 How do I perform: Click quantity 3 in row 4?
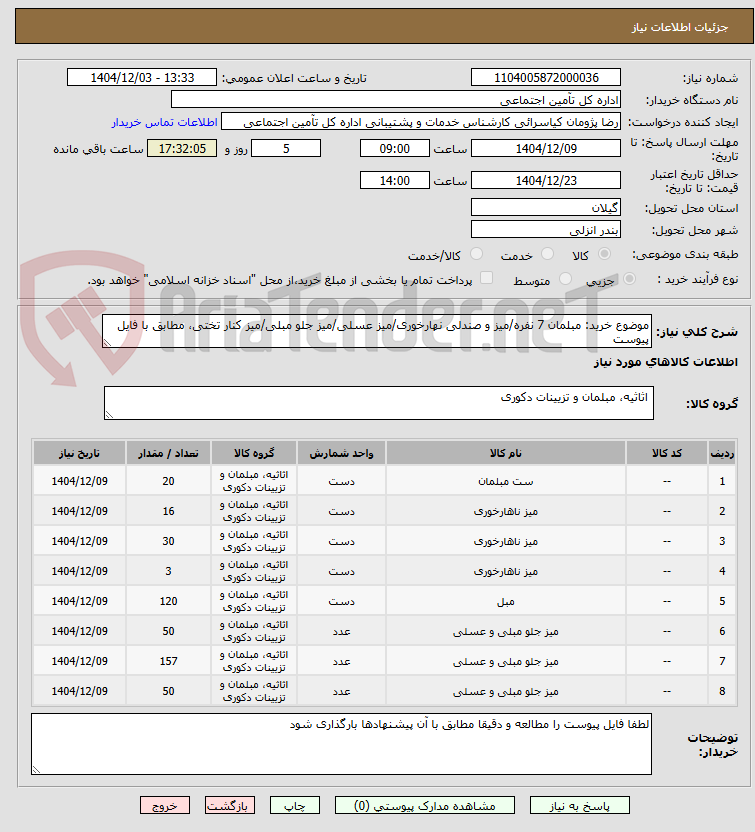point(168,571)
